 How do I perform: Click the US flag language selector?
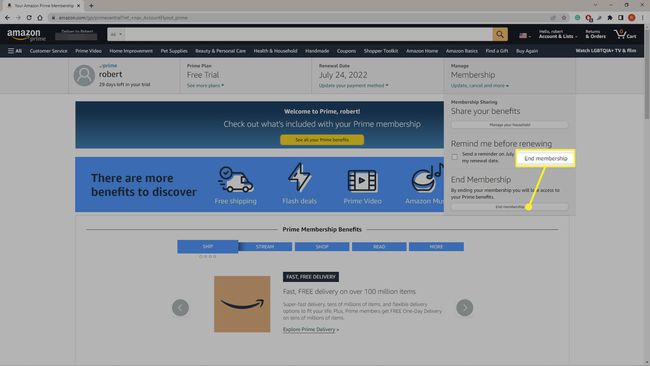pos(524,36)
